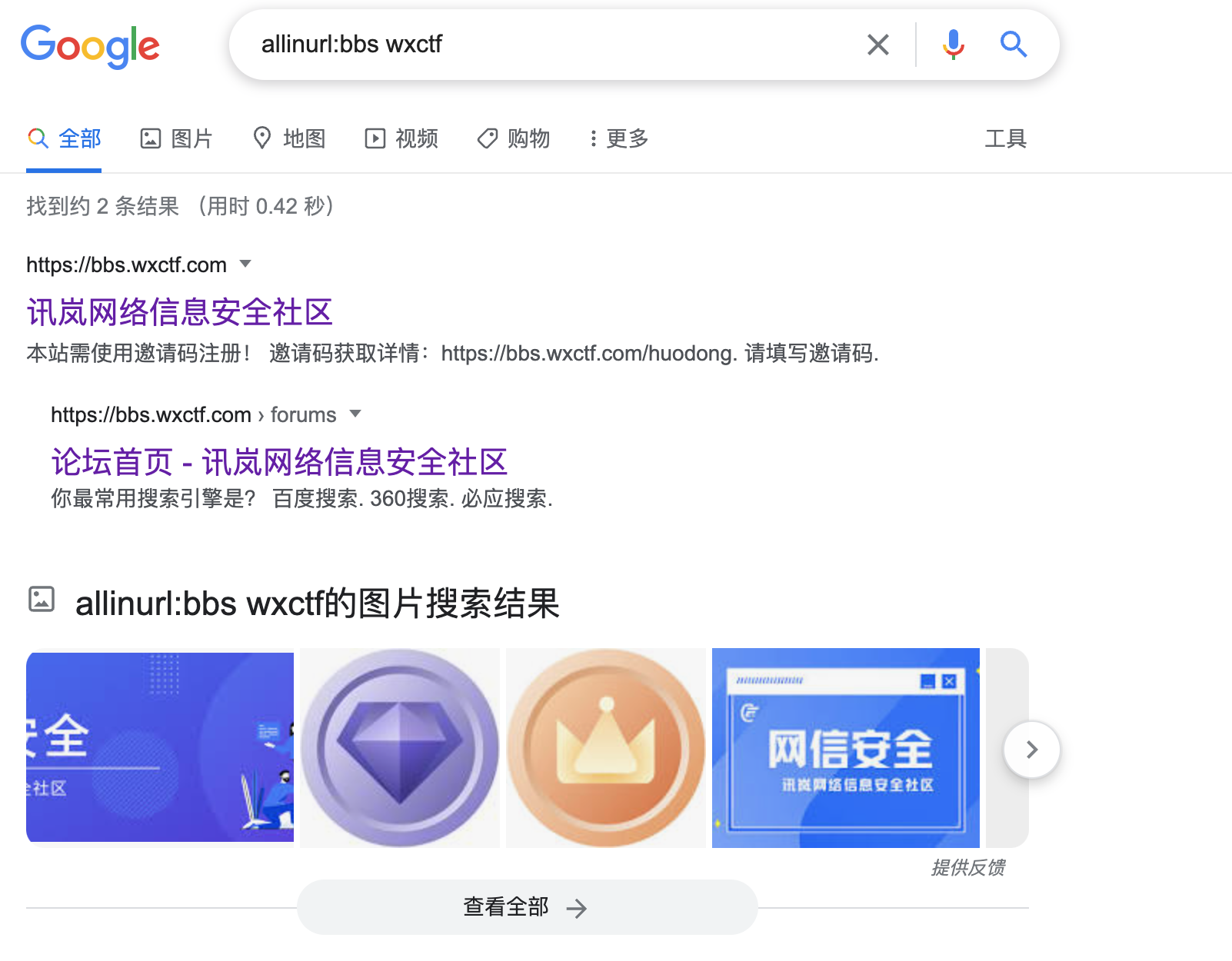Start voice search with microphone icon
The image size is (1232, 961).
coord(953,45)
